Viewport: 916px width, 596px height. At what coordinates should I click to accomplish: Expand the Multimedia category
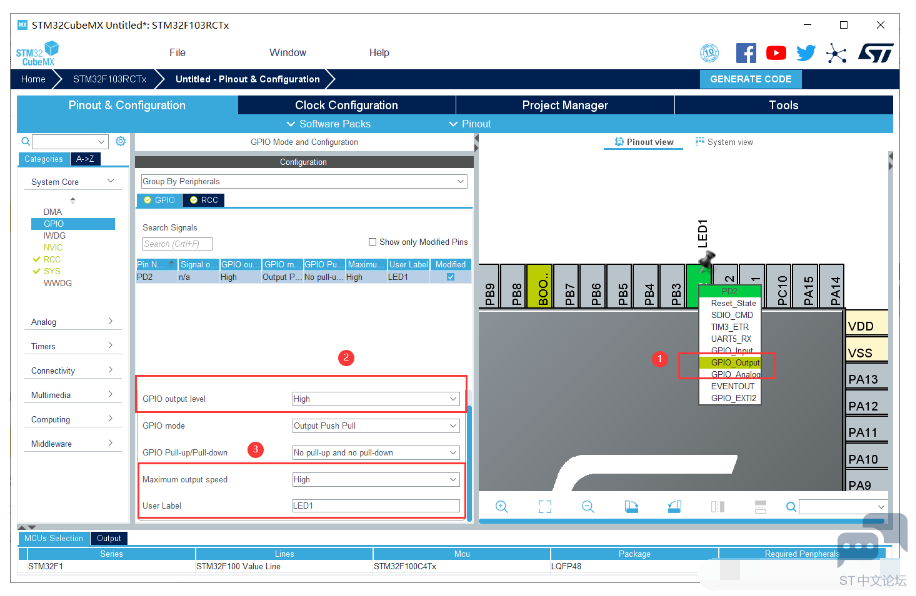click(x=72, y=395)
